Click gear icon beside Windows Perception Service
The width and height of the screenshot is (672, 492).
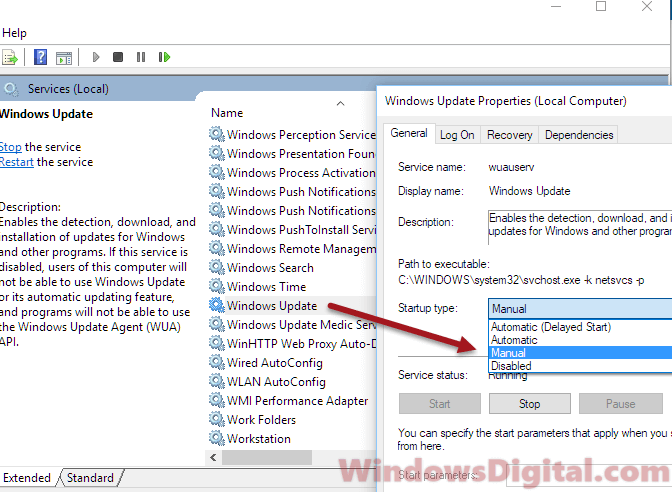(x=217, y=134)
